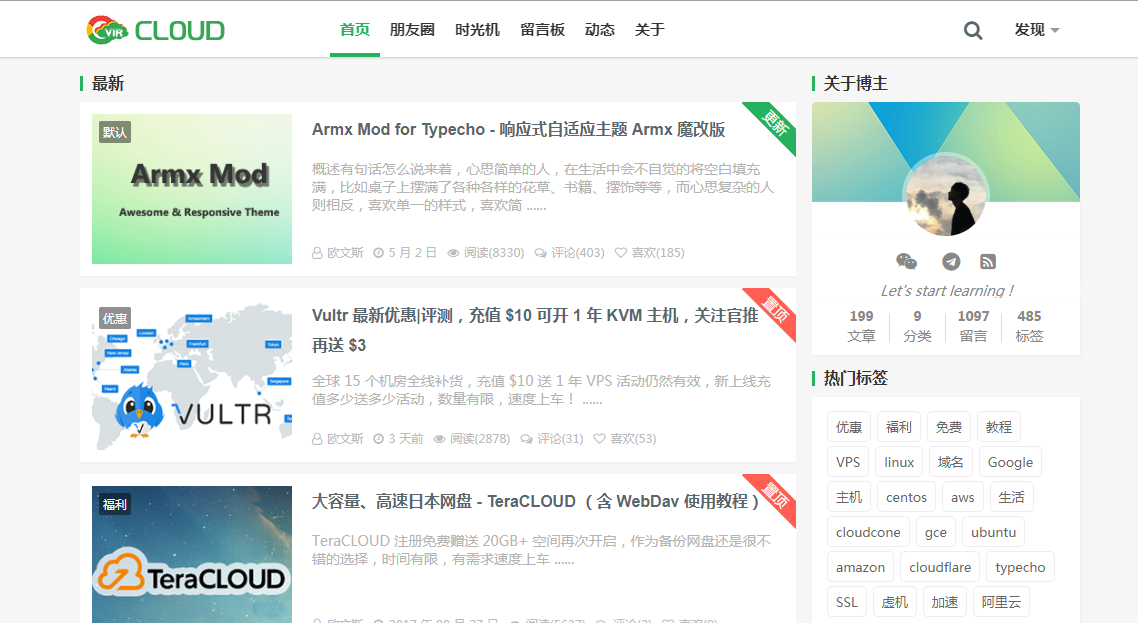Click the 3 天前 post time

click(398, 439)
